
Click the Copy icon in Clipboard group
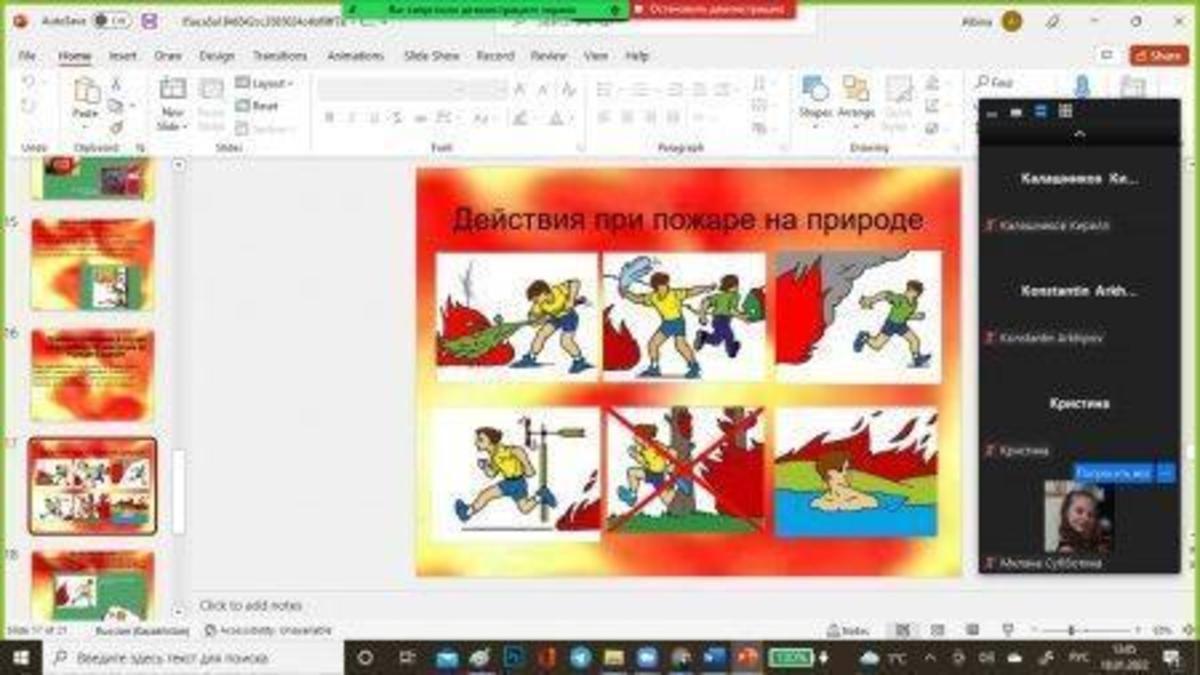click(x=116, y=106)
